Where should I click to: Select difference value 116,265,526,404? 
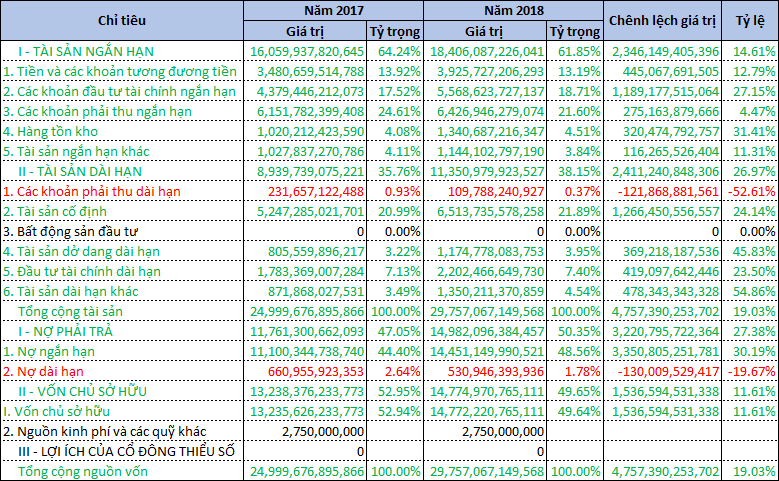(671, 152)
